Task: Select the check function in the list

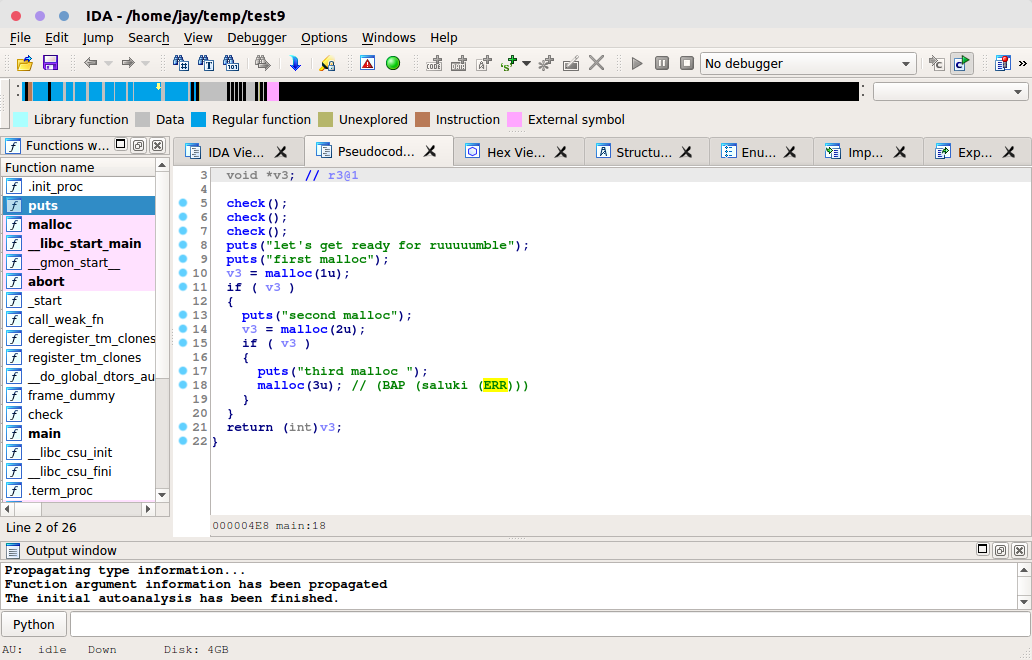Action: pyautogui.click(x=79, y=415)
